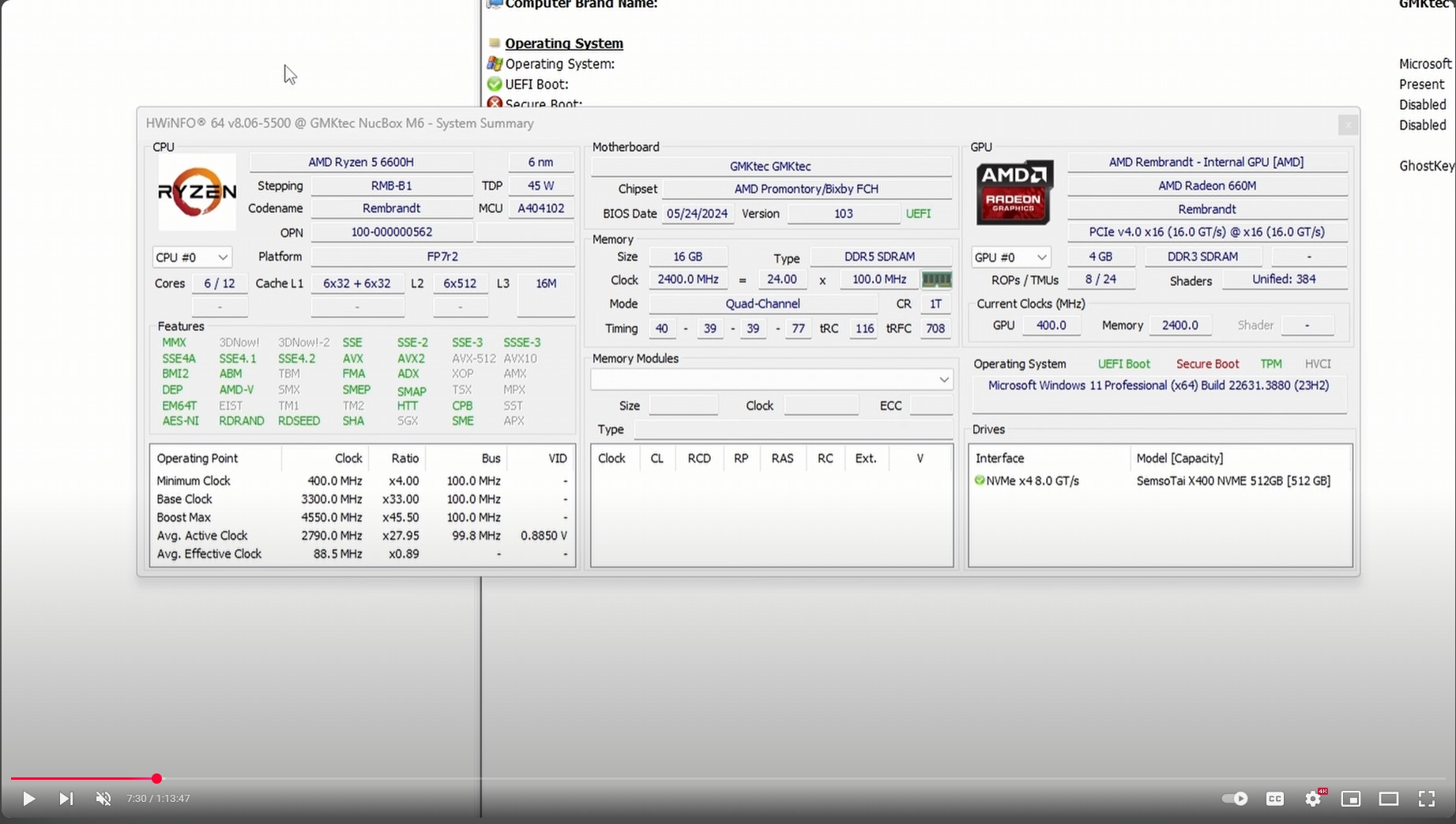Screen dimensions: 1456x824
Task: Open the CPU #0 selector dropdown
Action: 192,258
